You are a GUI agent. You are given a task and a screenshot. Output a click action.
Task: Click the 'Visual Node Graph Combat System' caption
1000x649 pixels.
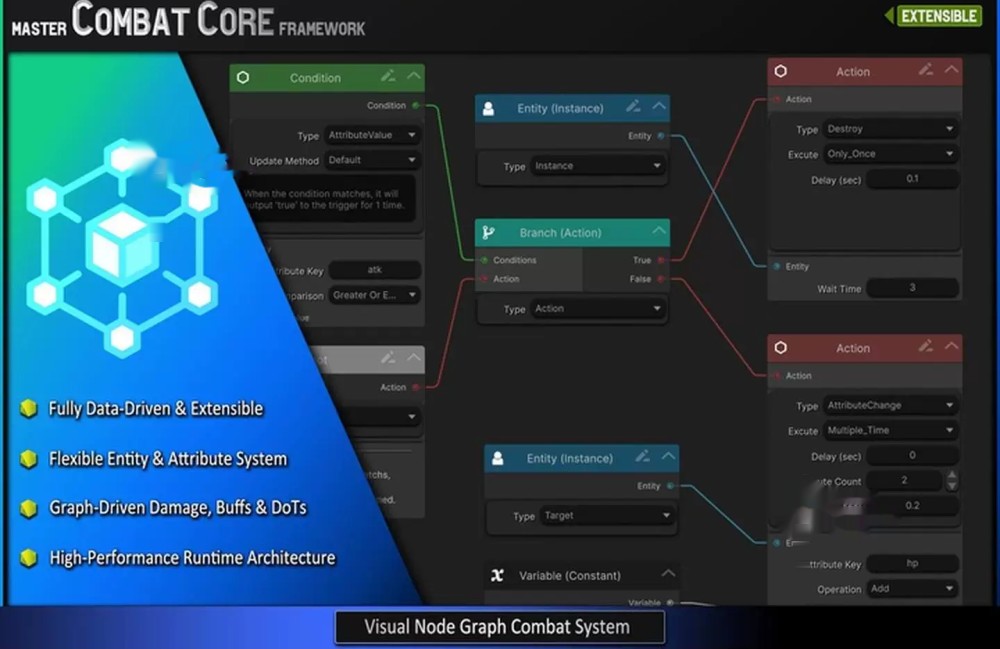click(x=499, y=627)
